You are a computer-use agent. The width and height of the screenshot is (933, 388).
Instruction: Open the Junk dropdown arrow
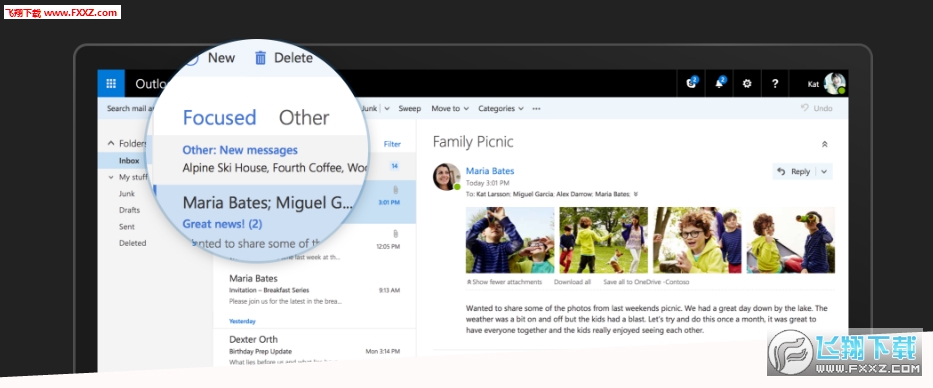coord(387,108)
